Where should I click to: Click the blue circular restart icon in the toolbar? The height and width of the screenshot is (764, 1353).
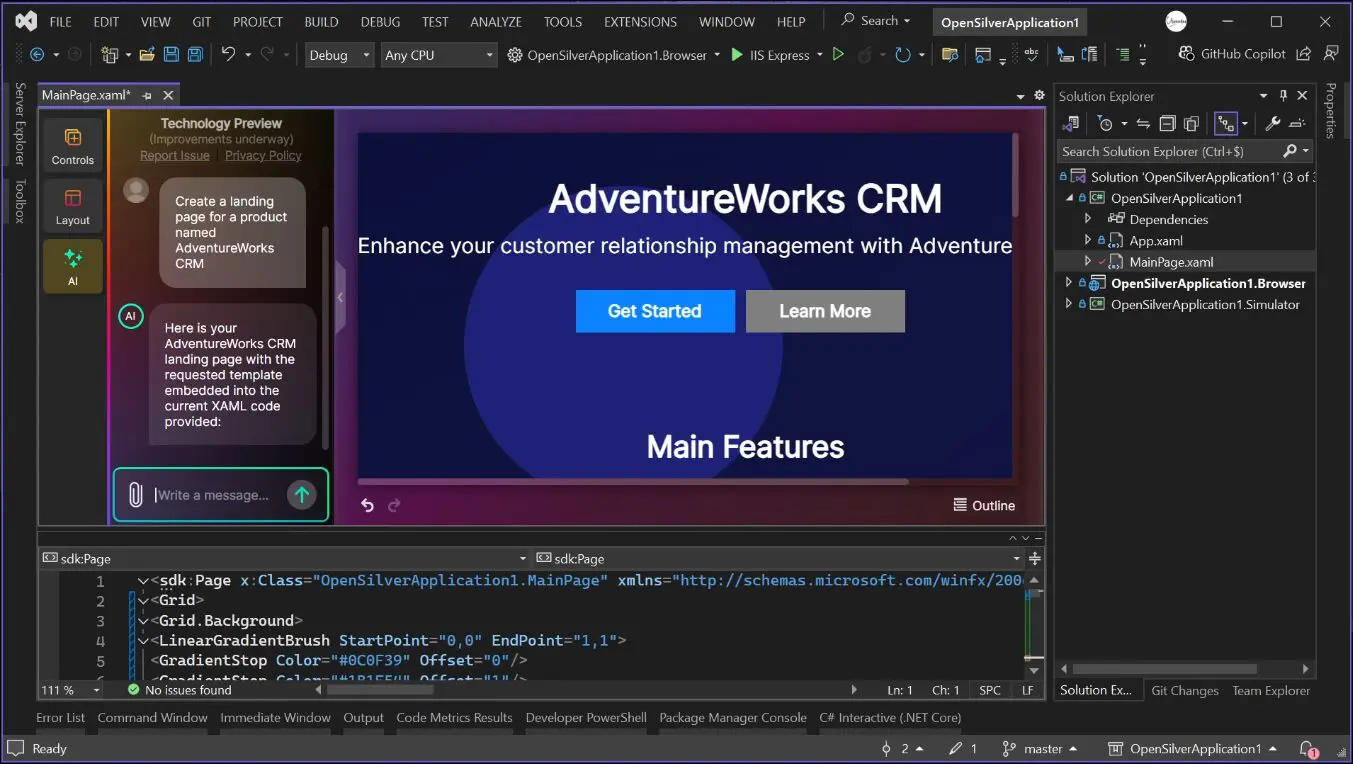[903, 55]
